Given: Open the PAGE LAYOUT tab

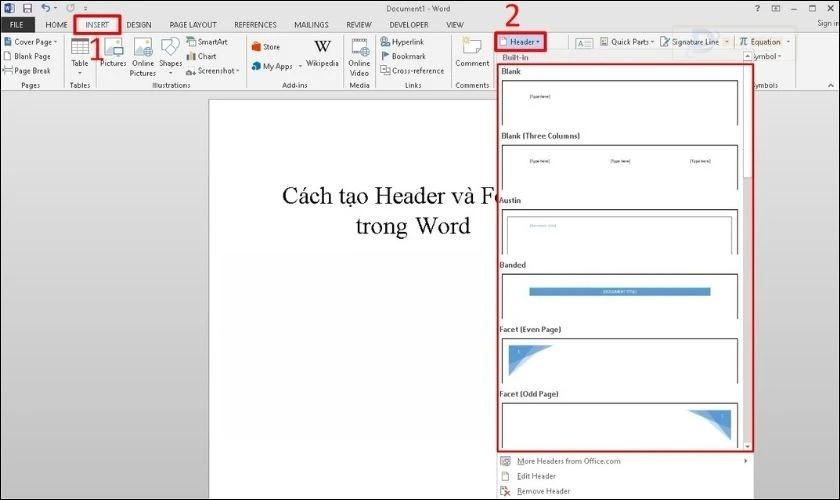Looking at the screenshot, I should [x=193, y=25].
